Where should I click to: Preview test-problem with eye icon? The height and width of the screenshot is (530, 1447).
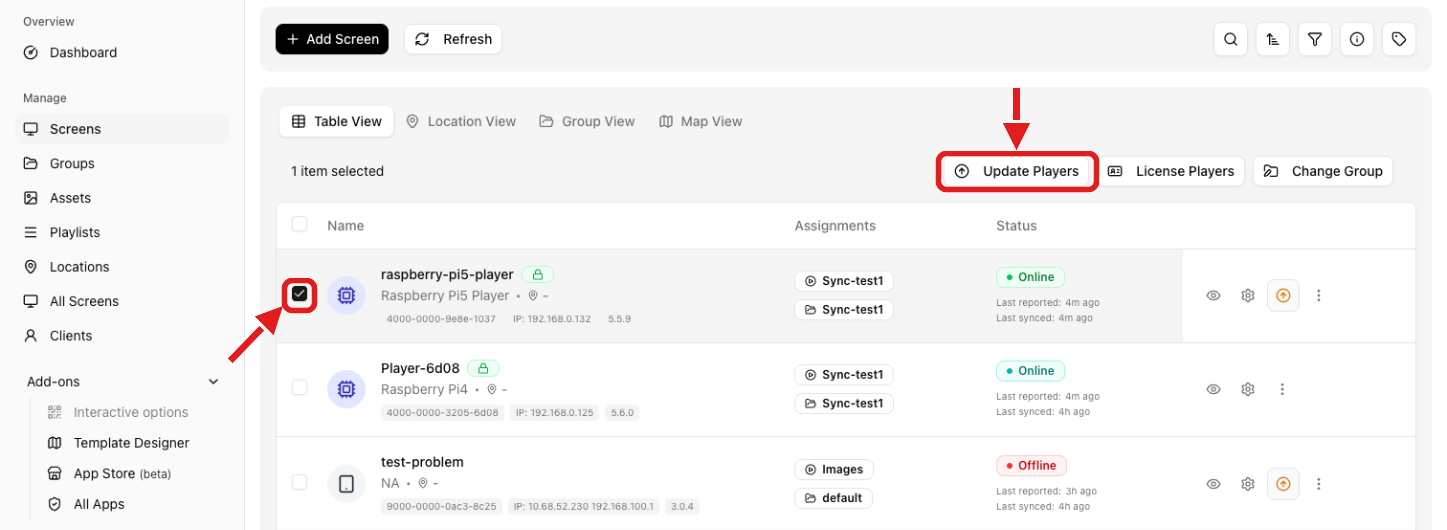click(1213, 484)
